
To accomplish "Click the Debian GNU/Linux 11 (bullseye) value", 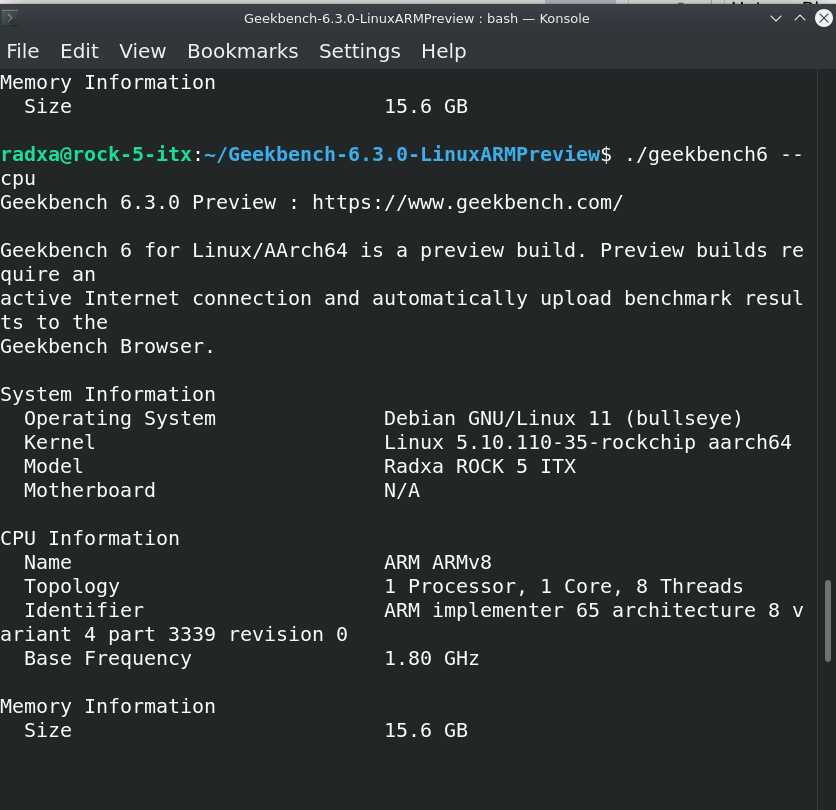I will coord(563,419).
